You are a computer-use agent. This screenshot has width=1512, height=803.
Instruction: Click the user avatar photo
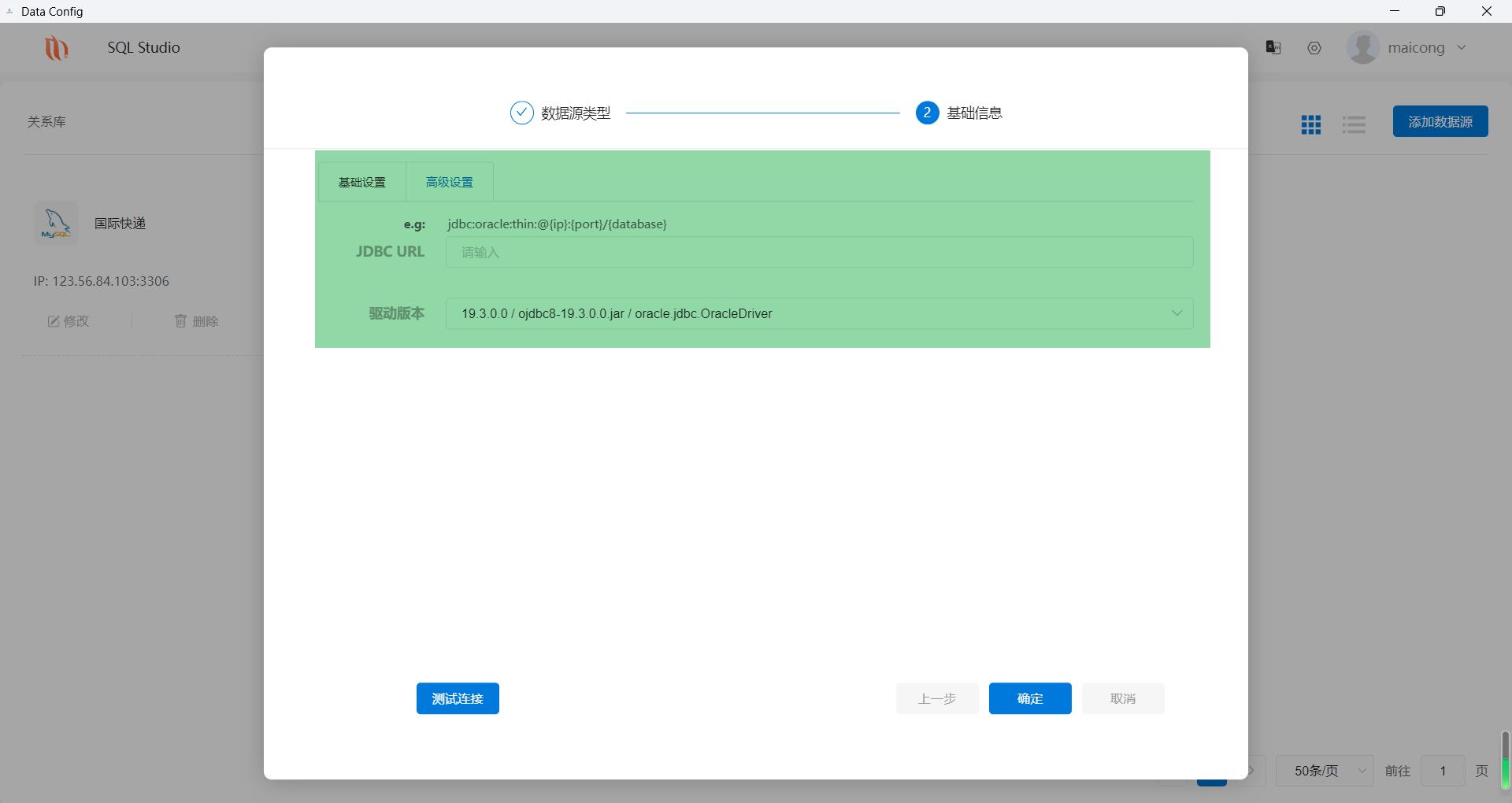point(1362,47)
